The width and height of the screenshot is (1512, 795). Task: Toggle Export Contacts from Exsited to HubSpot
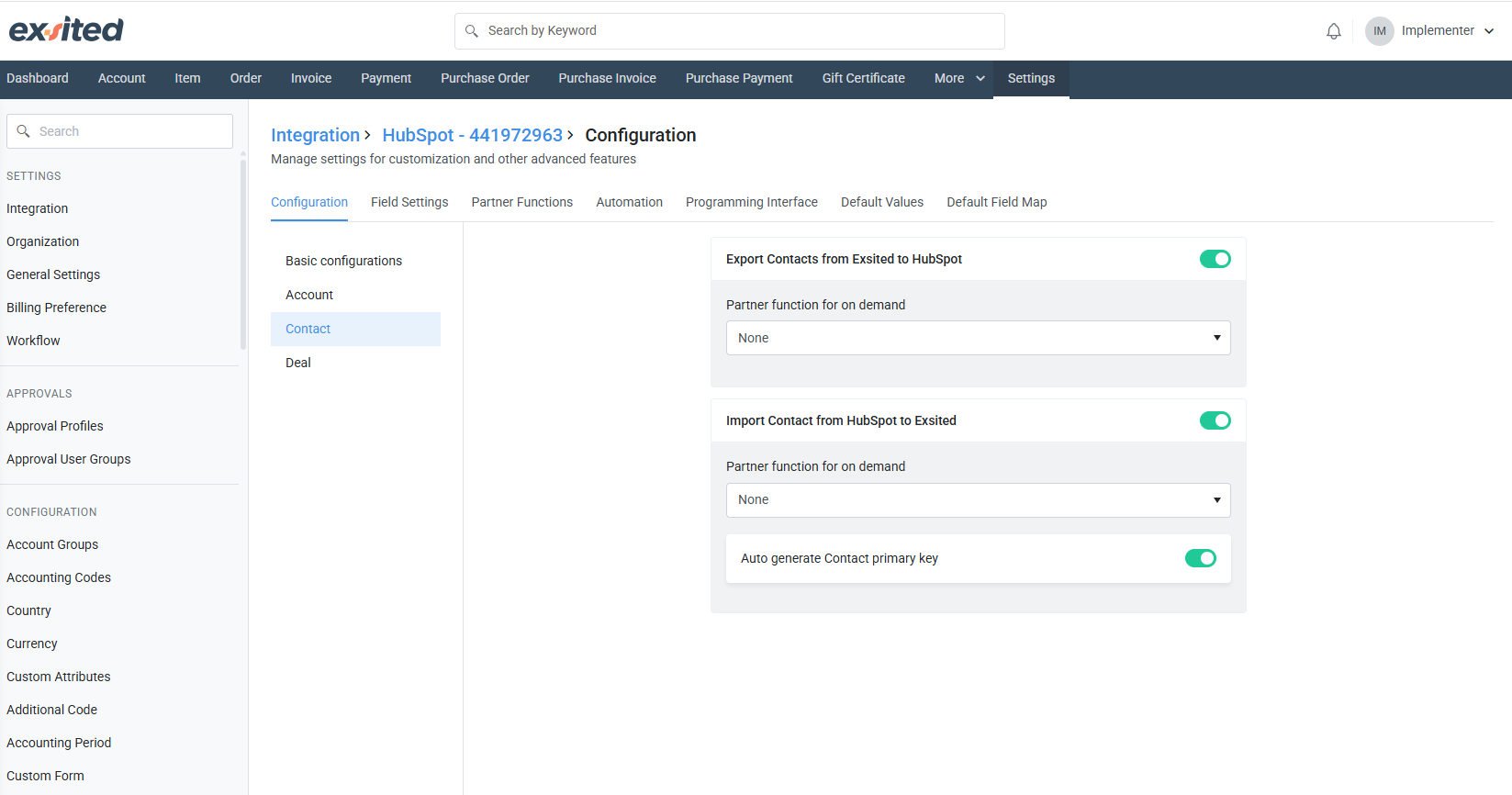click(1215, 259)
